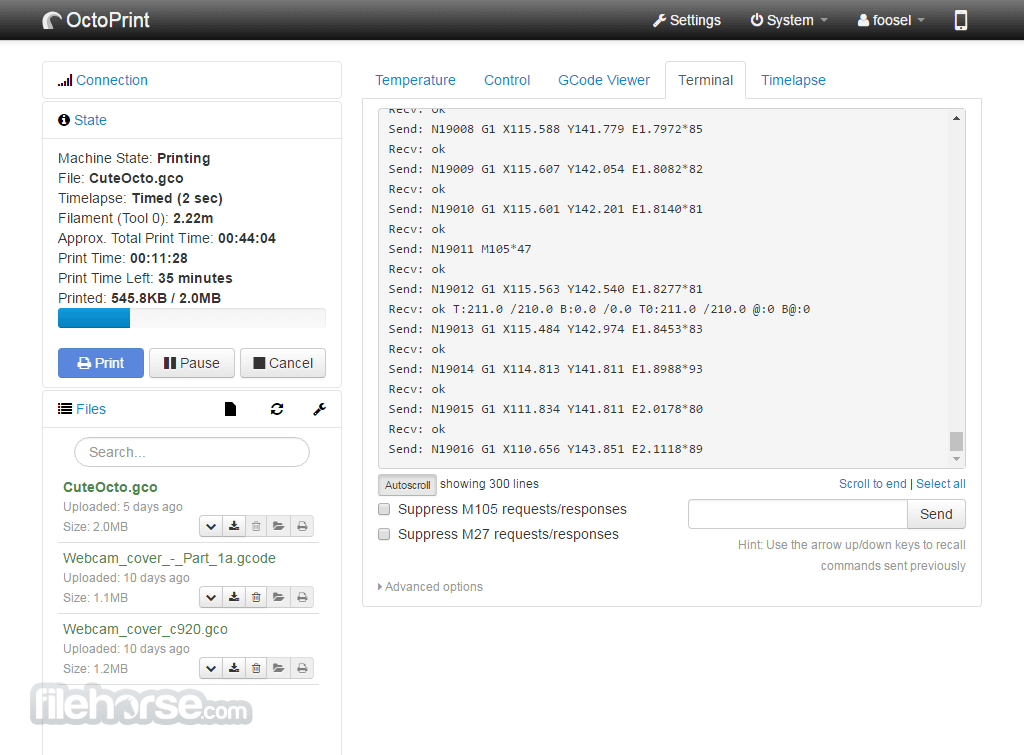Delete CuteOcto.gco (trash icon)
This screenshot has width=1024, height=755.
[x=256, y=526]
